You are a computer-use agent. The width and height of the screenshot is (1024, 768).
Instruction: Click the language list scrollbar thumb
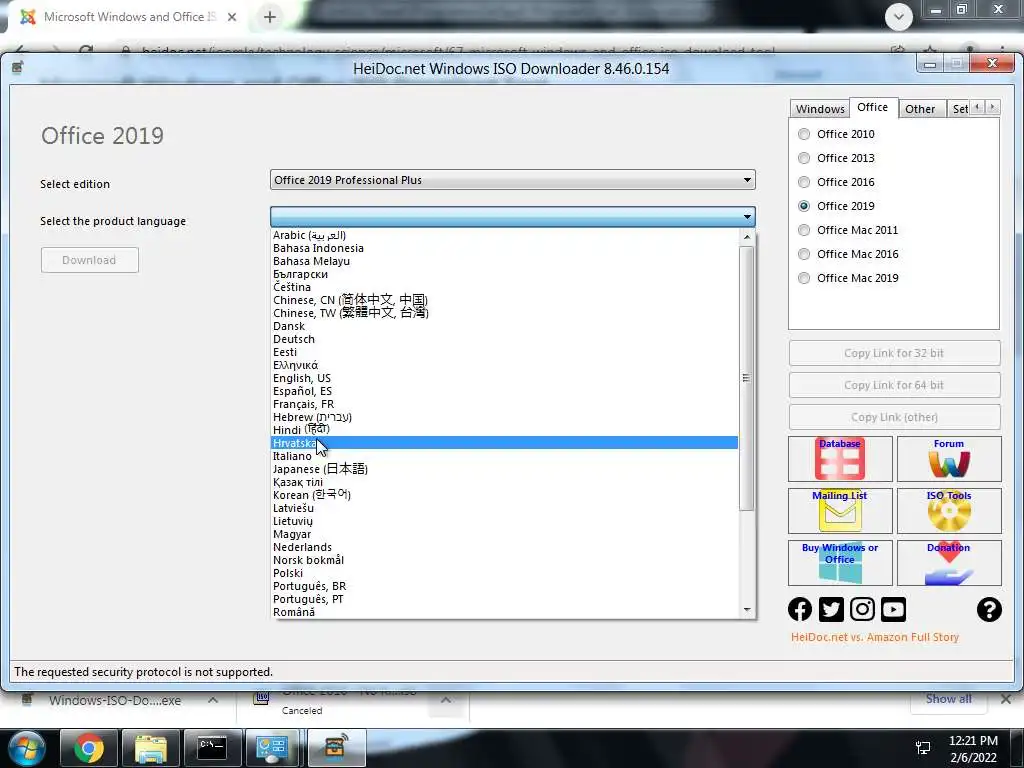746,379
